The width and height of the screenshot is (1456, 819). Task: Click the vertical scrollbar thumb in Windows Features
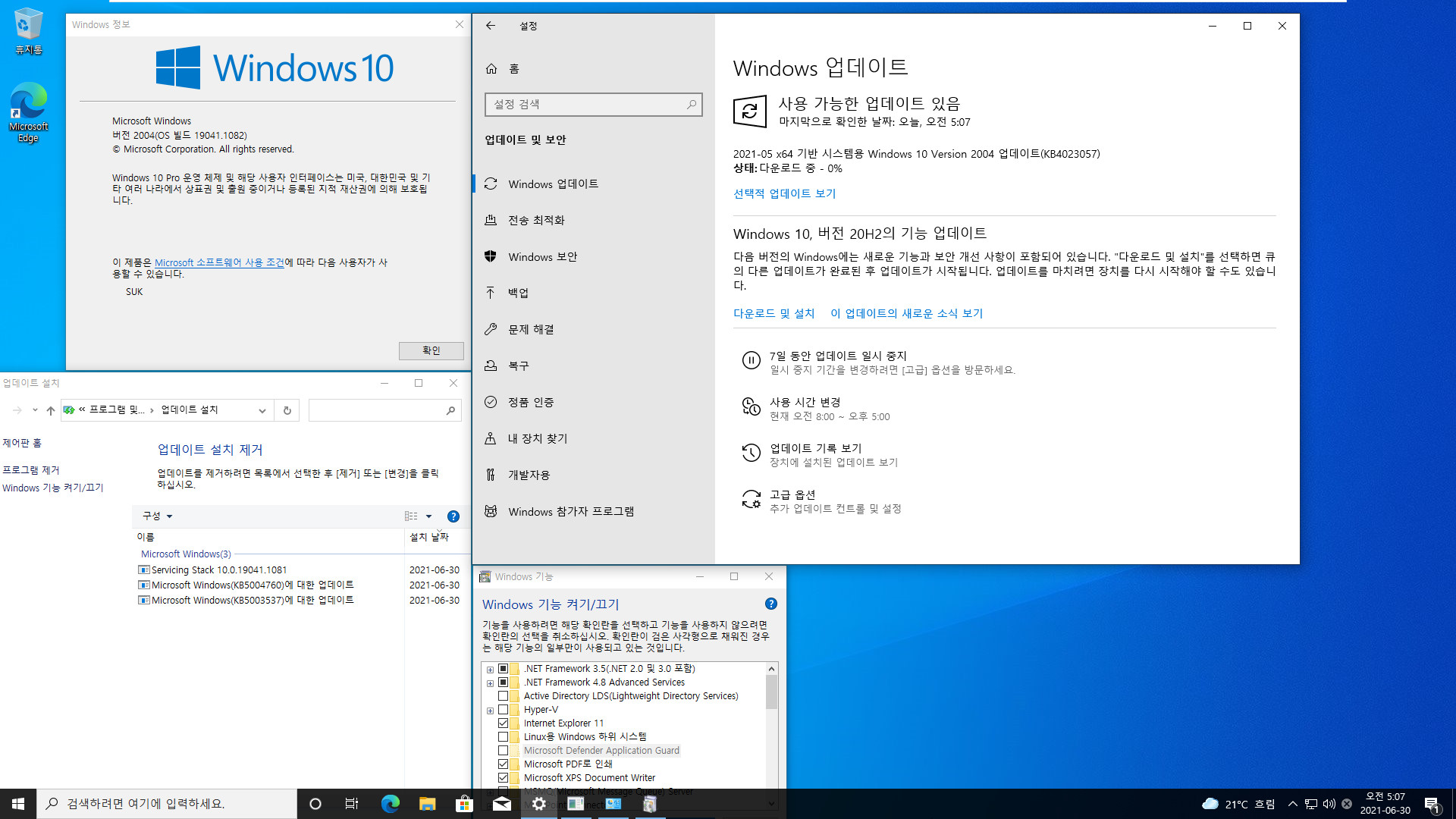(771, 692)
